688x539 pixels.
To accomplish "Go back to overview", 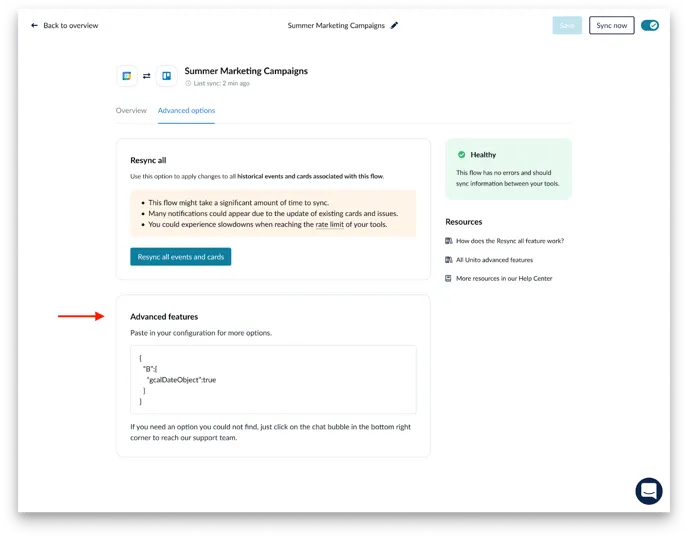I will [x=70, y=25].
